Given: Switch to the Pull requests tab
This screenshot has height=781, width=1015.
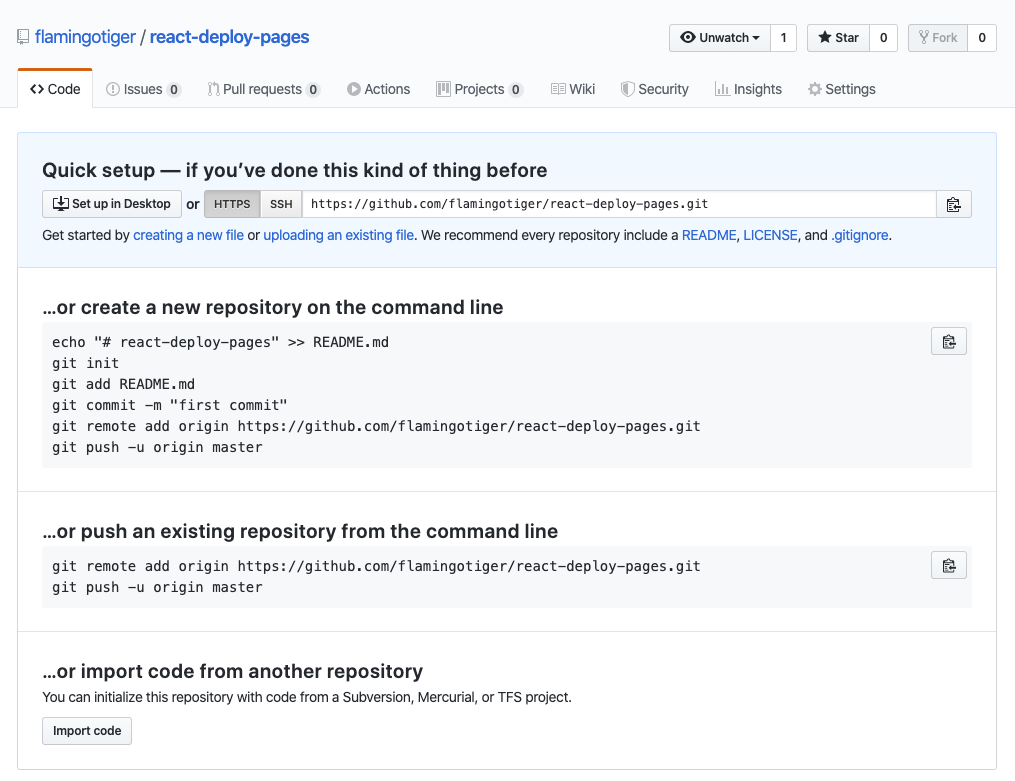Looking at the screenshot, I should pos(262,89).
